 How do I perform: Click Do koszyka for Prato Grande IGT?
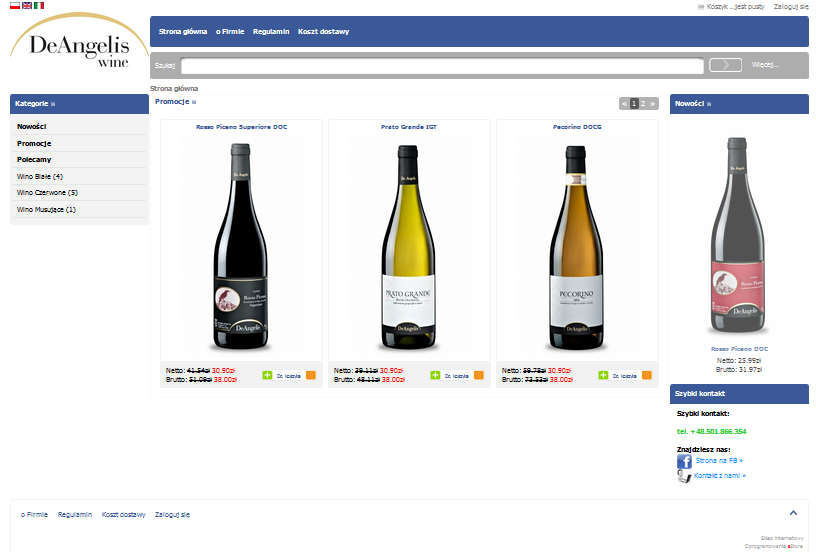[457, 376]
